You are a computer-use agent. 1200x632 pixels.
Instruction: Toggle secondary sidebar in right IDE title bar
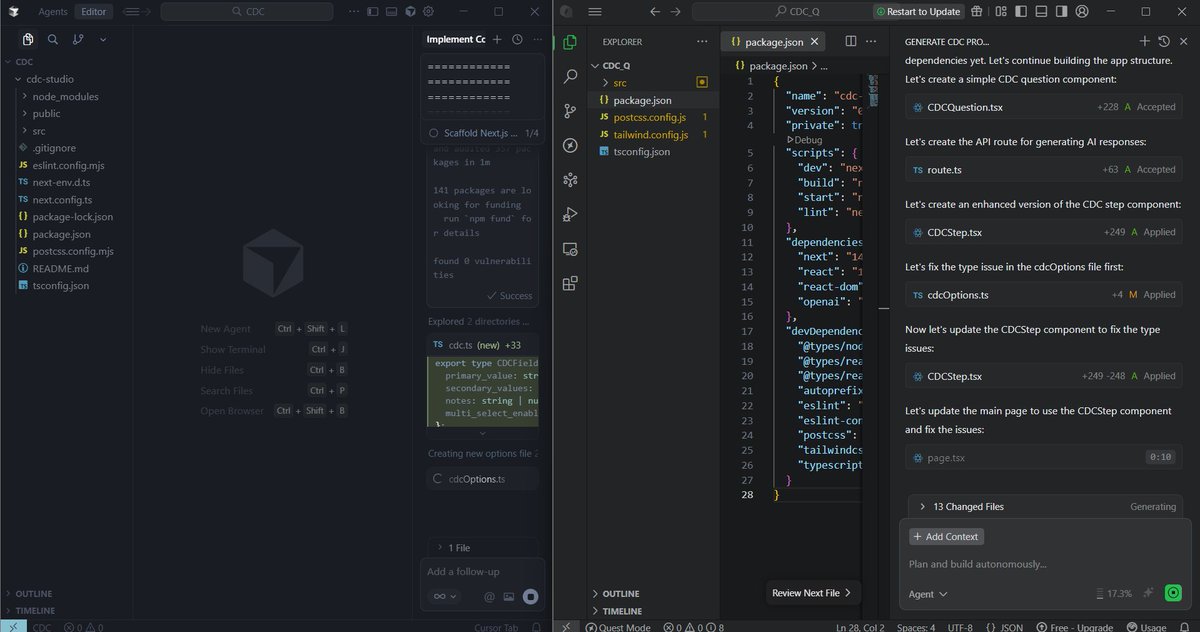[1063, 12]
